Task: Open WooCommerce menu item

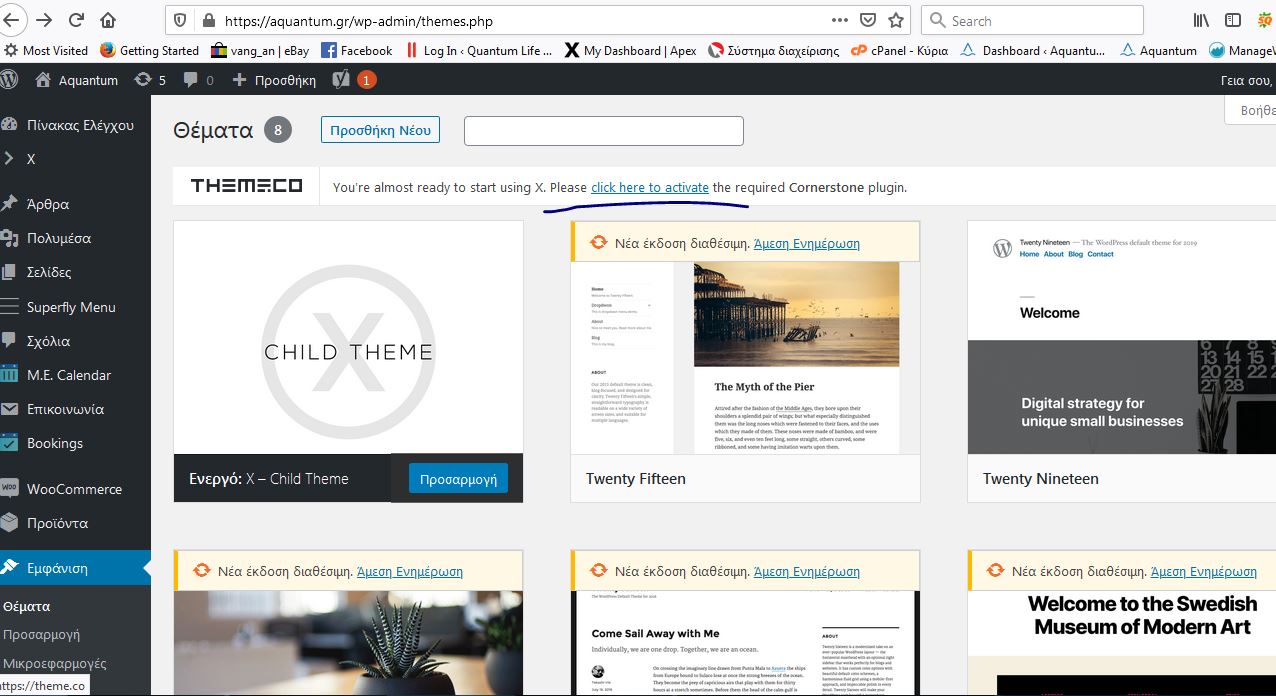Action: point(75,489)
